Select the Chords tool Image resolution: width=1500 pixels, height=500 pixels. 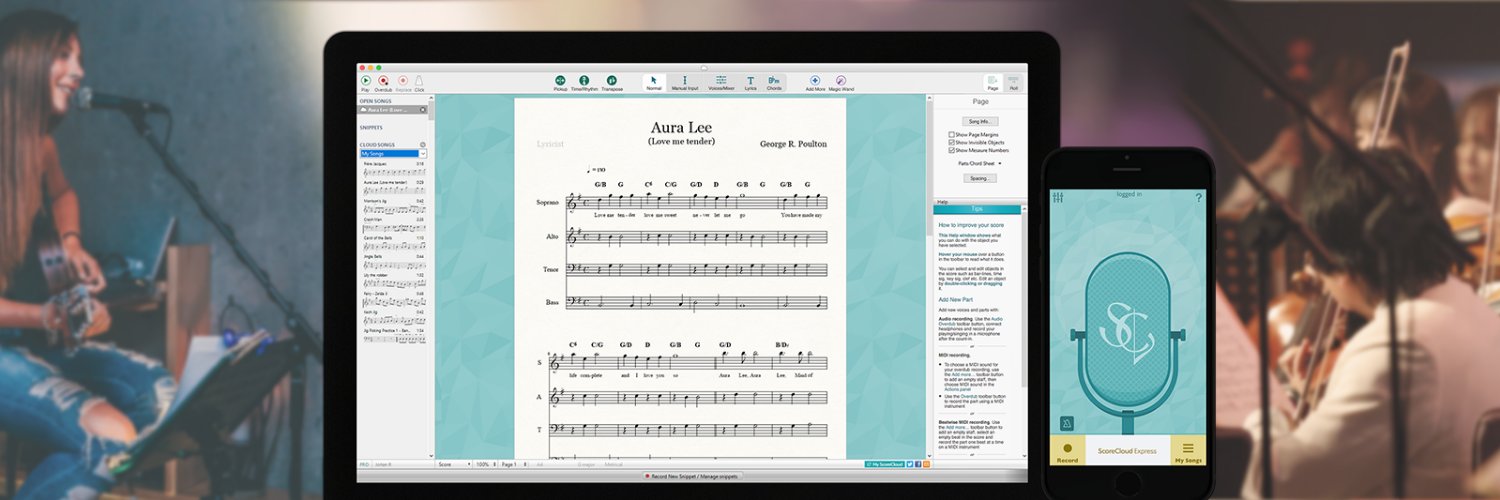pyautogui.click(x=774, y=82)
